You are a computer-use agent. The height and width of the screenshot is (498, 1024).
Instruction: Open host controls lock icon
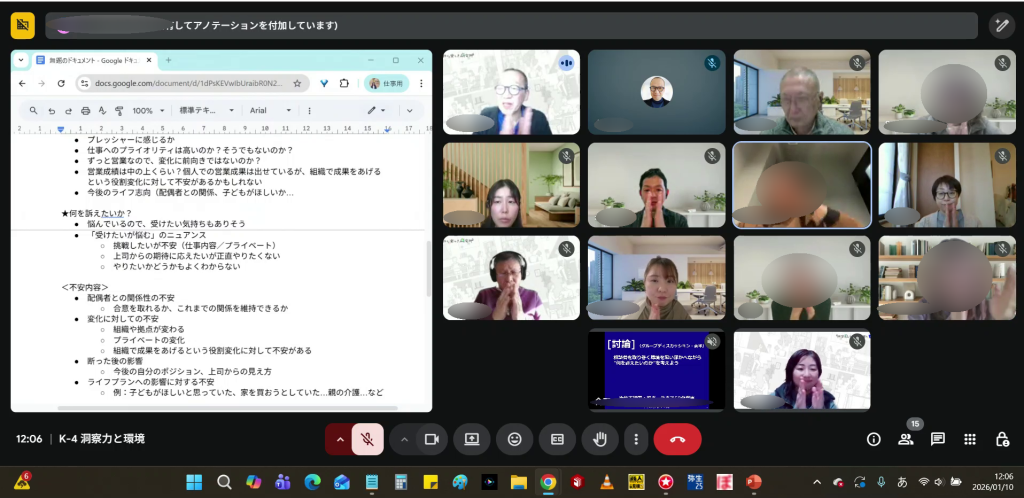click(x=1002, y=439)
